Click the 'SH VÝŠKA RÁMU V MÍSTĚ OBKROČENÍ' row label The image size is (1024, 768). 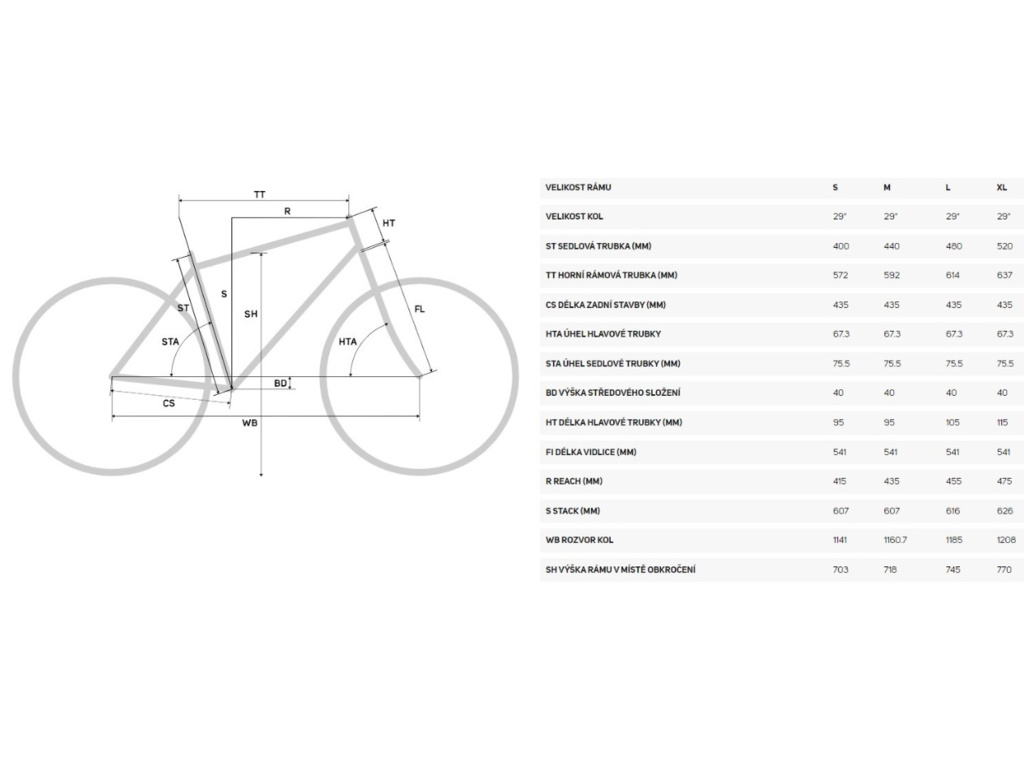620,569
